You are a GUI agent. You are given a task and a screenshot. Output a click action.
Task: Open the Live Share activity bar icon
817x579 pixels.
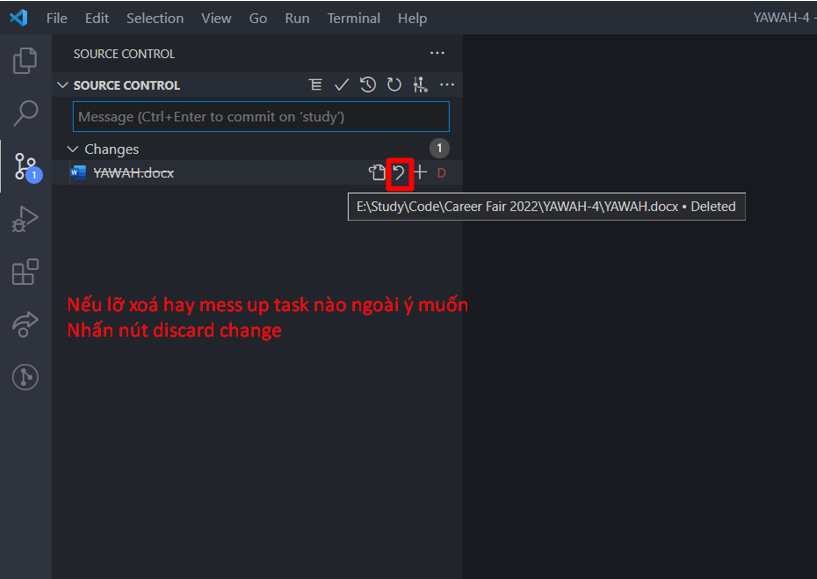click(25, 324)
